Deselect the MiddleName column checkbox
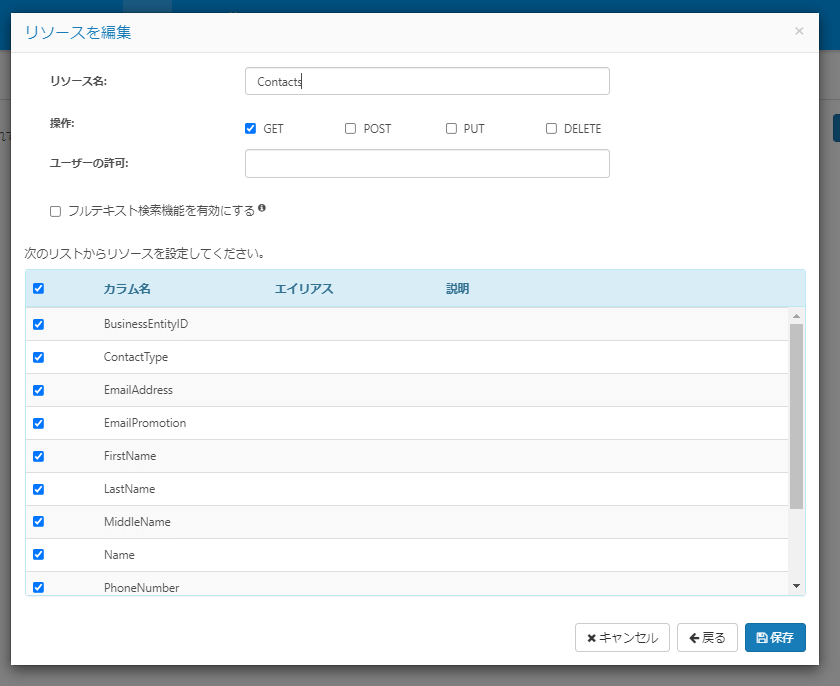The width and height of the screenshot is (840, 686). 39,522
